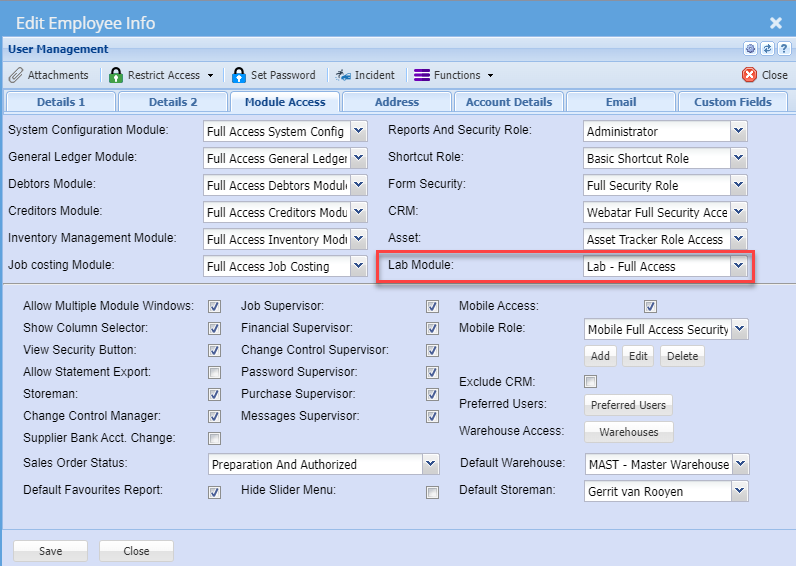
Task: Click the Warehouses button
Action: point(628,432)
